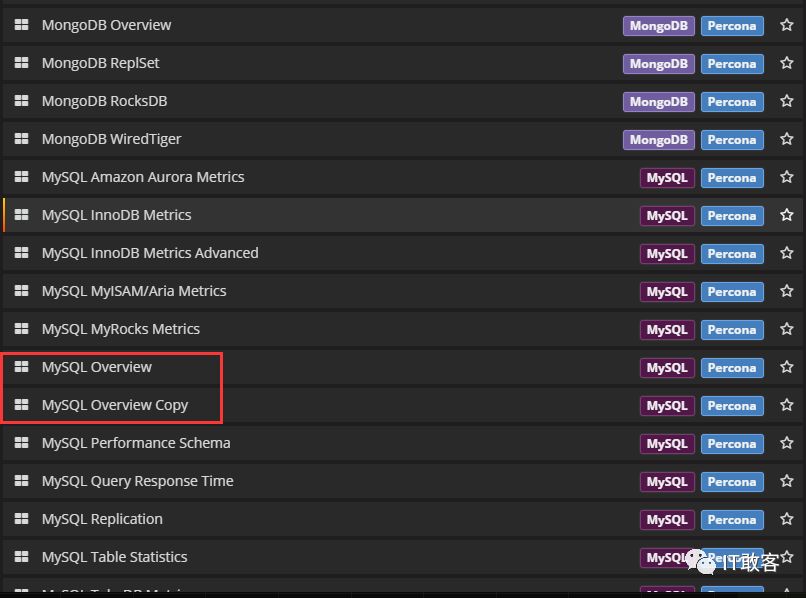Star the MySQL MyISAM/Aria Metrics dashboard
806x598 pixels.
pyautogui.click(x=786, y=291)
